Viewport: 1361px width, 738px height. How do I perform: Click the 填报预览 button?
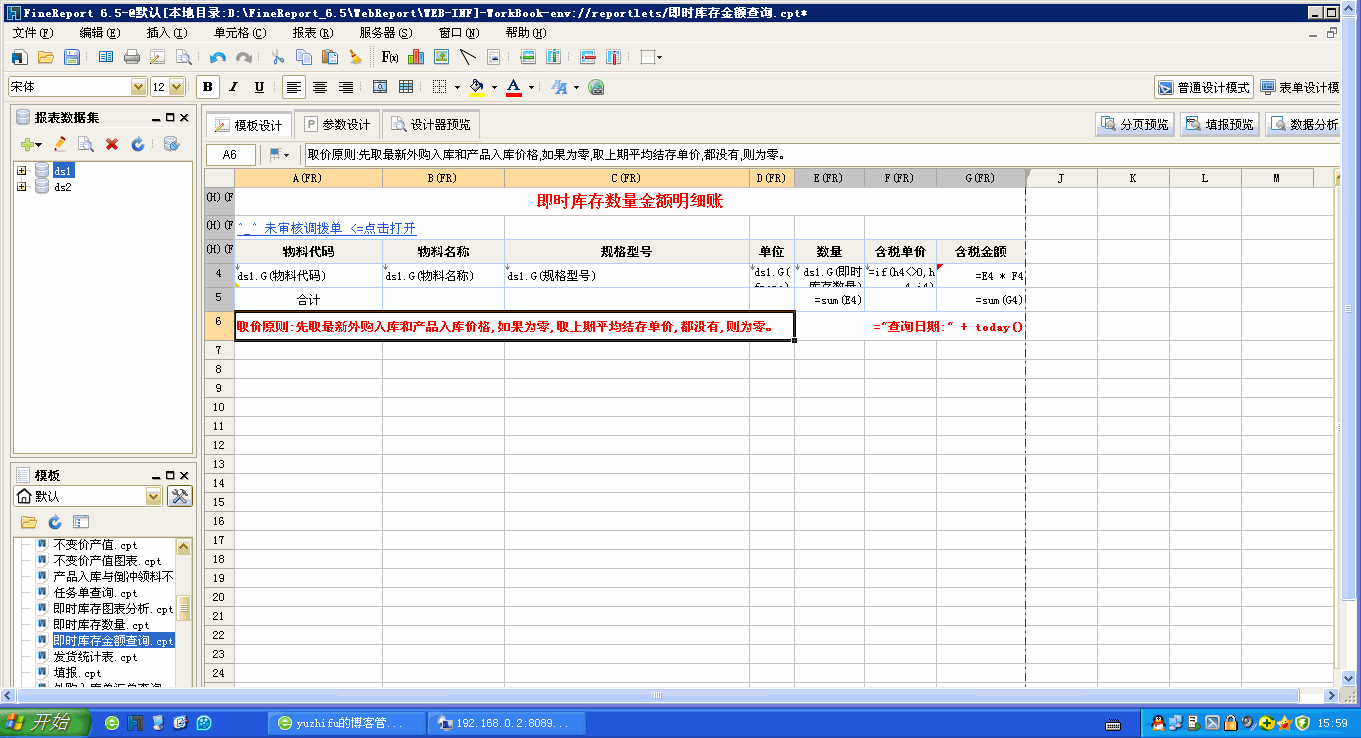(1220, 125)
